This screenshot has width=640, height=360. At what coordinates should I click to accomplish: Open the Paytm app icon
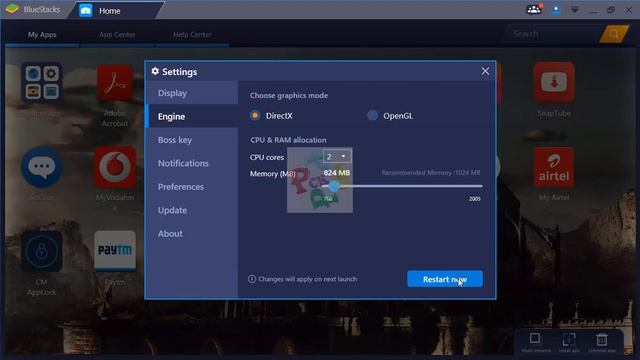click(x=115, y=251)
